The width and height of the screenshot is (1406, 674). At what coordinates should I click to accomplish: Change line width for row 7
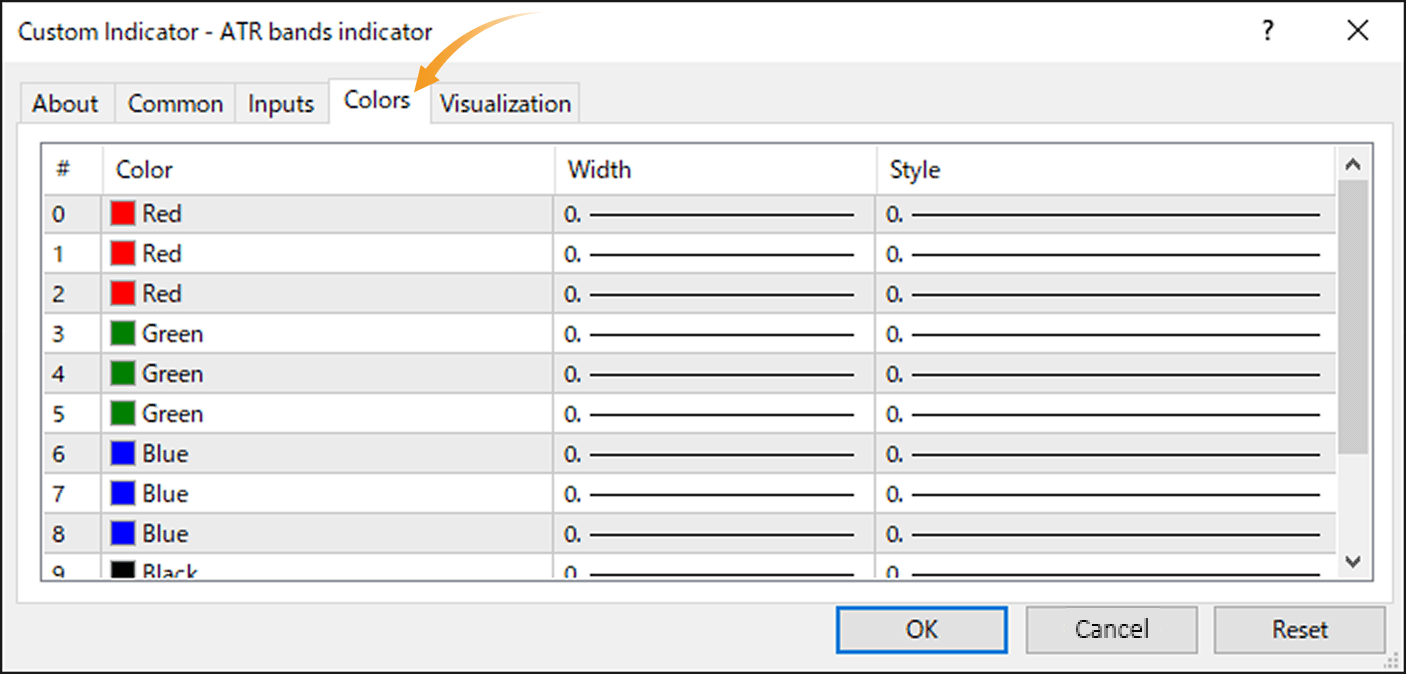(714, 494)
